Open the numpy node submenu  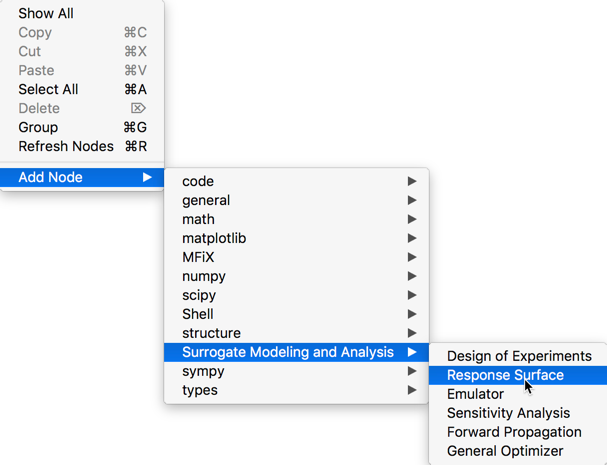coord(204,276)
